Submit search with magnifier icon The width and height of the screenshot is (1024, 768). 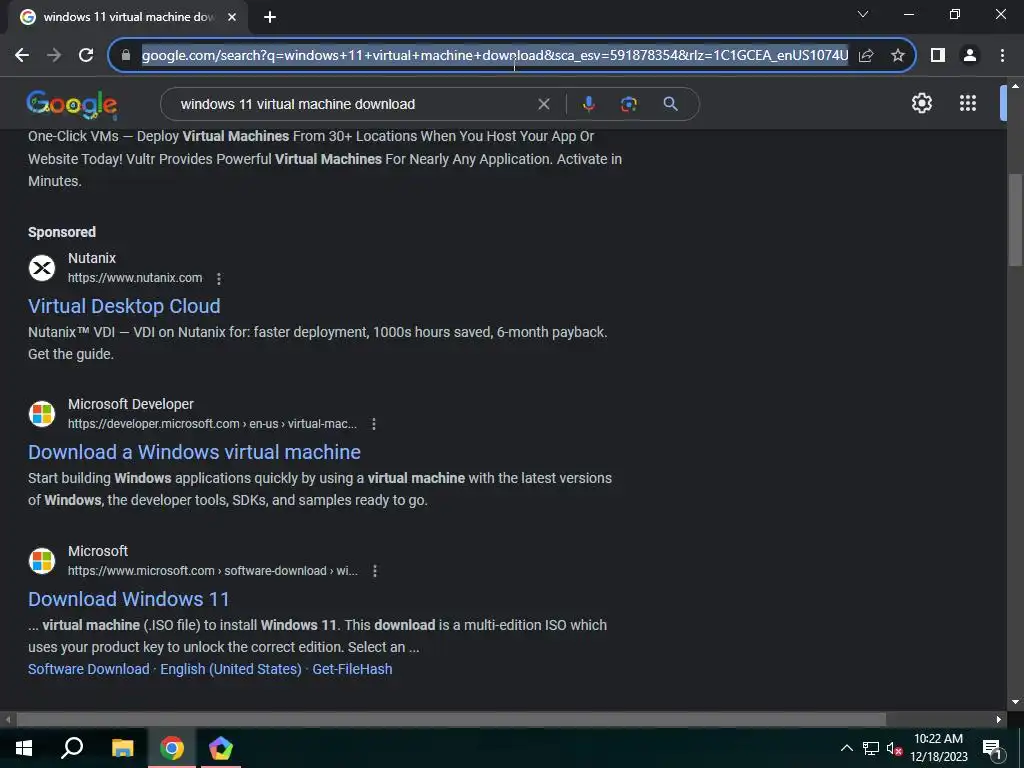(x=670, y=104)
